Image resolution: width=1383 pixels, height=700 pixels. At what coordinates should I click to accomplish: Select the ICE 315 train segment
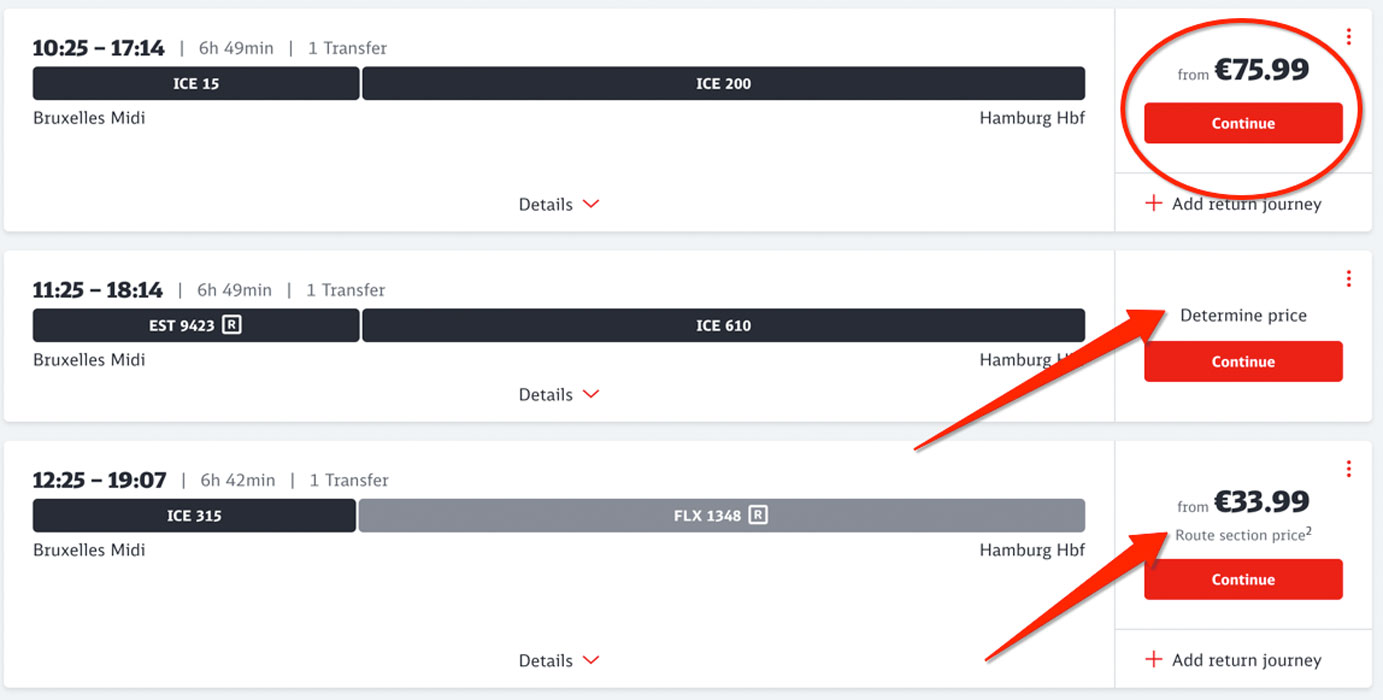coord(194,516)
